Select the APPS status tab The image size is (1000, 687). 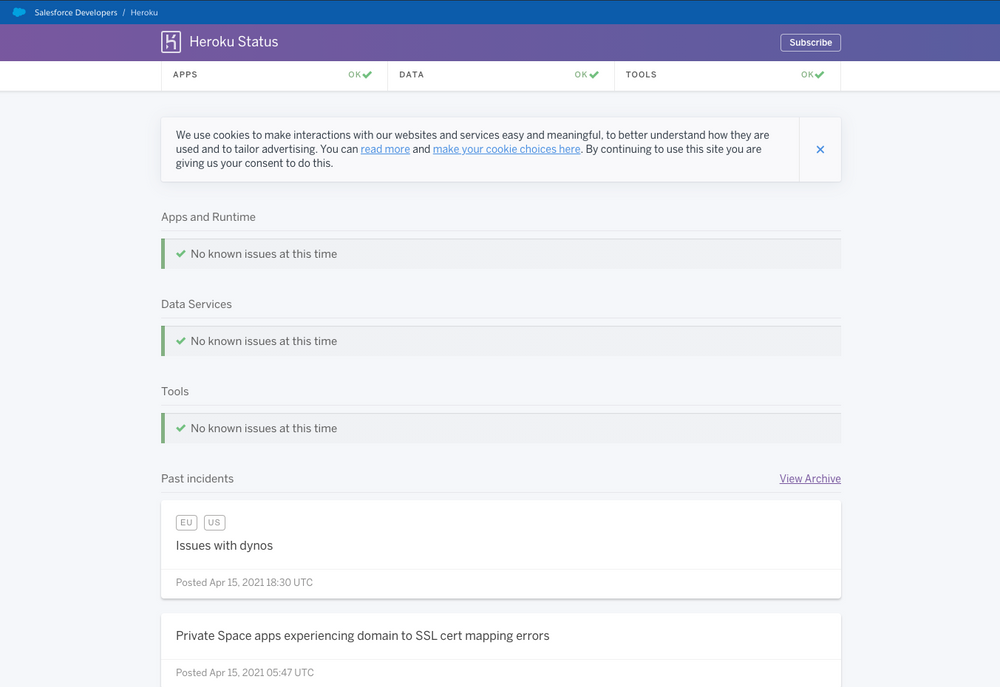[x=185, y=74]
